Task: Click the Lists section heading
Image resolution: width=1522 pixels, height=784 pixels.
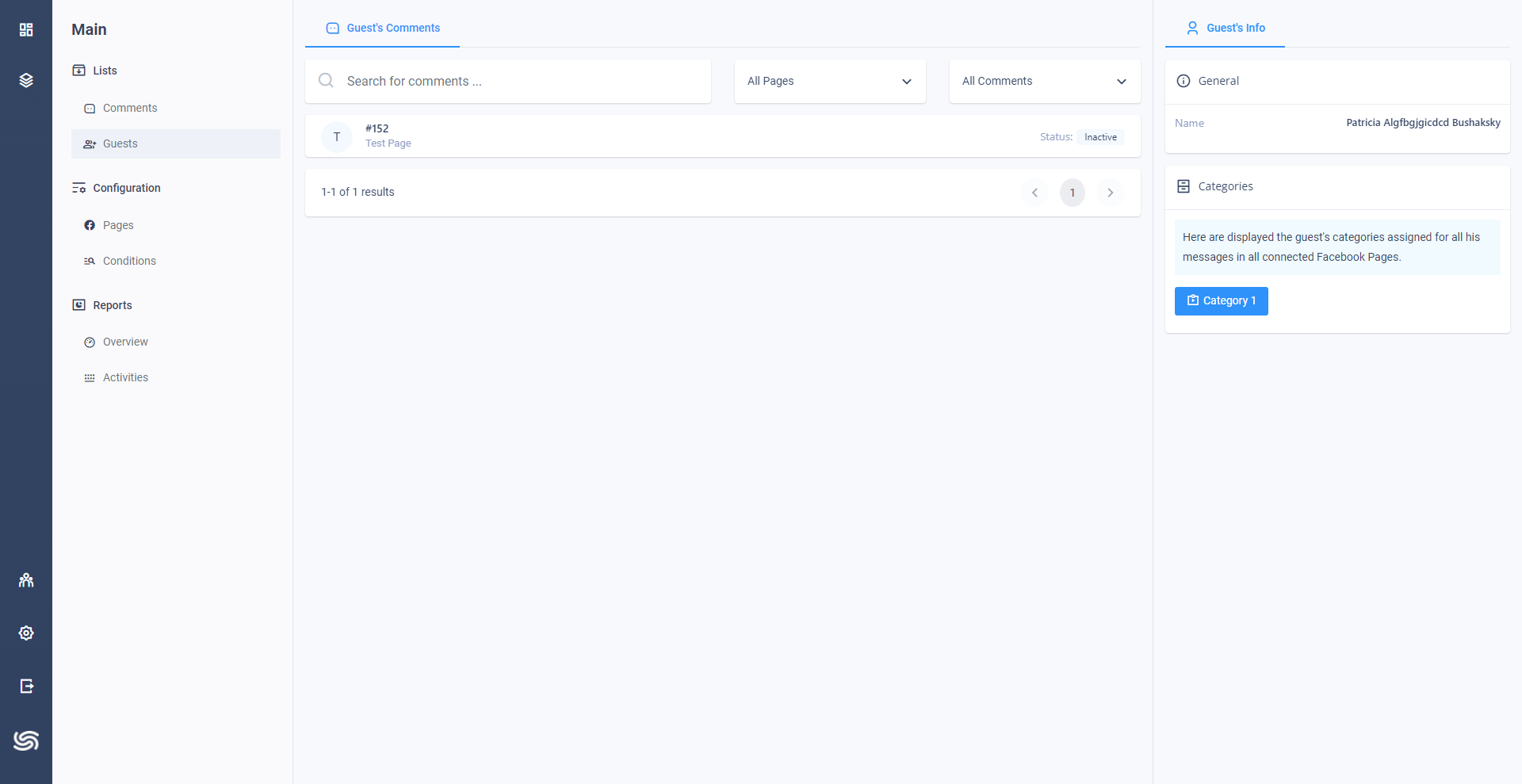Action: coord(105,71)
